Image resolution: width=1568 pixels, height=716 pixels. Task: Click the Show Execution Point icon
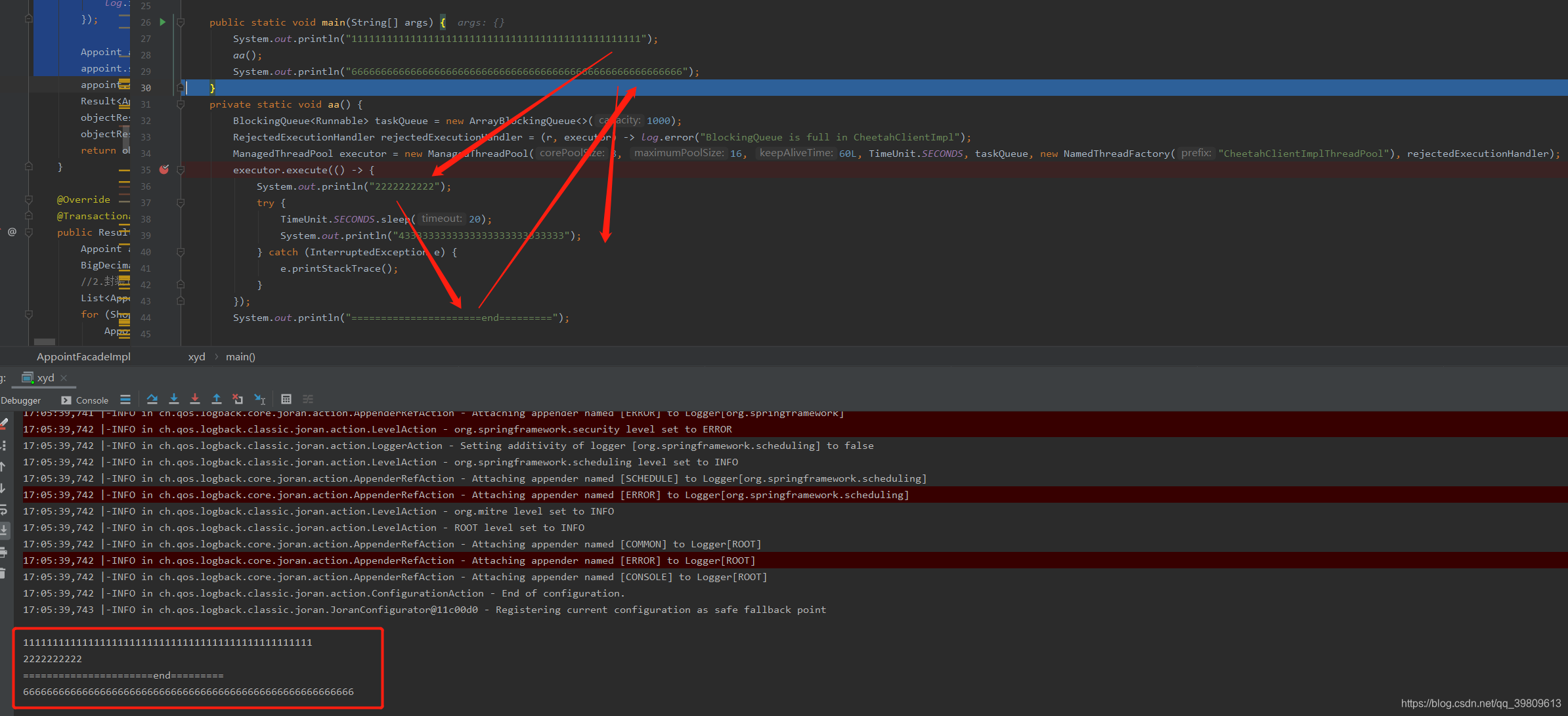point(125,399)
